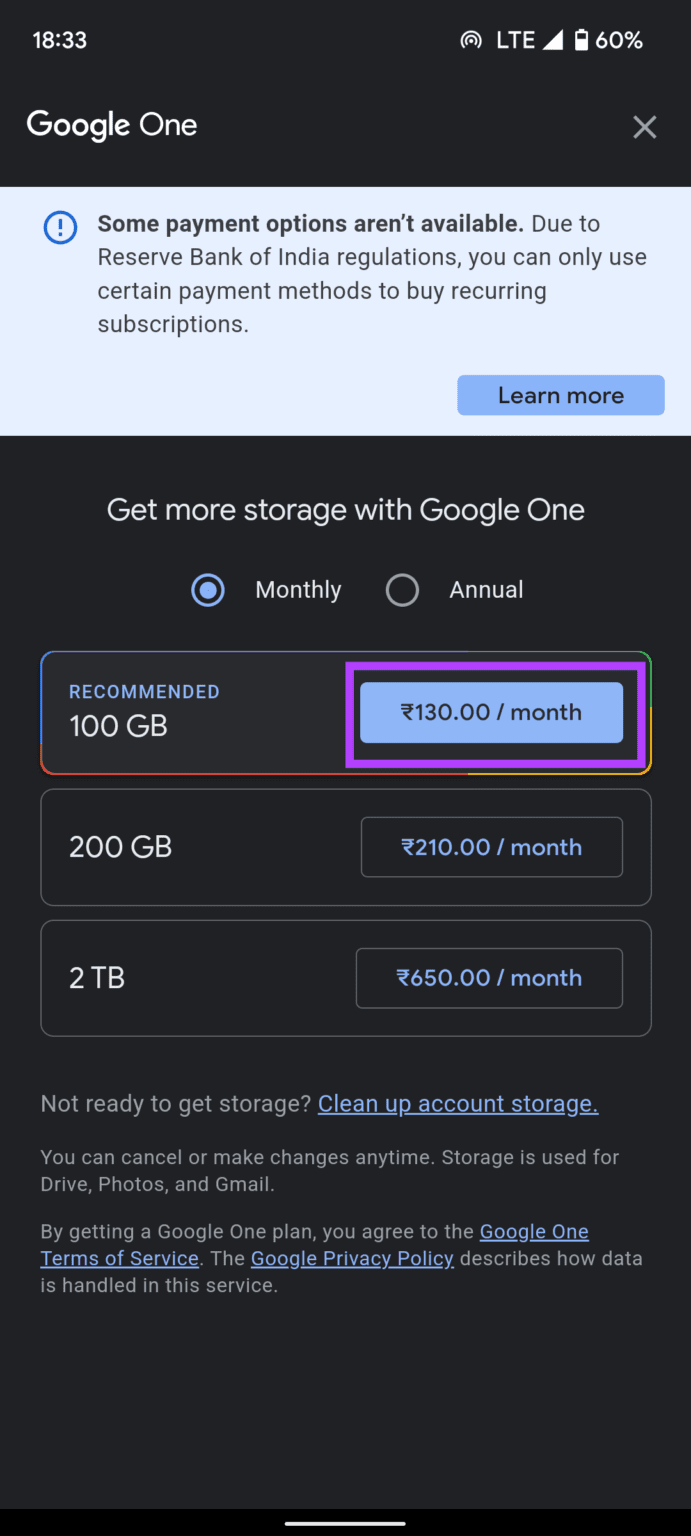Tap the X to dismiss Google One screen
The height and width of the screenshot is (1536, 691).
pyautogui.click(x=644, y=127)
